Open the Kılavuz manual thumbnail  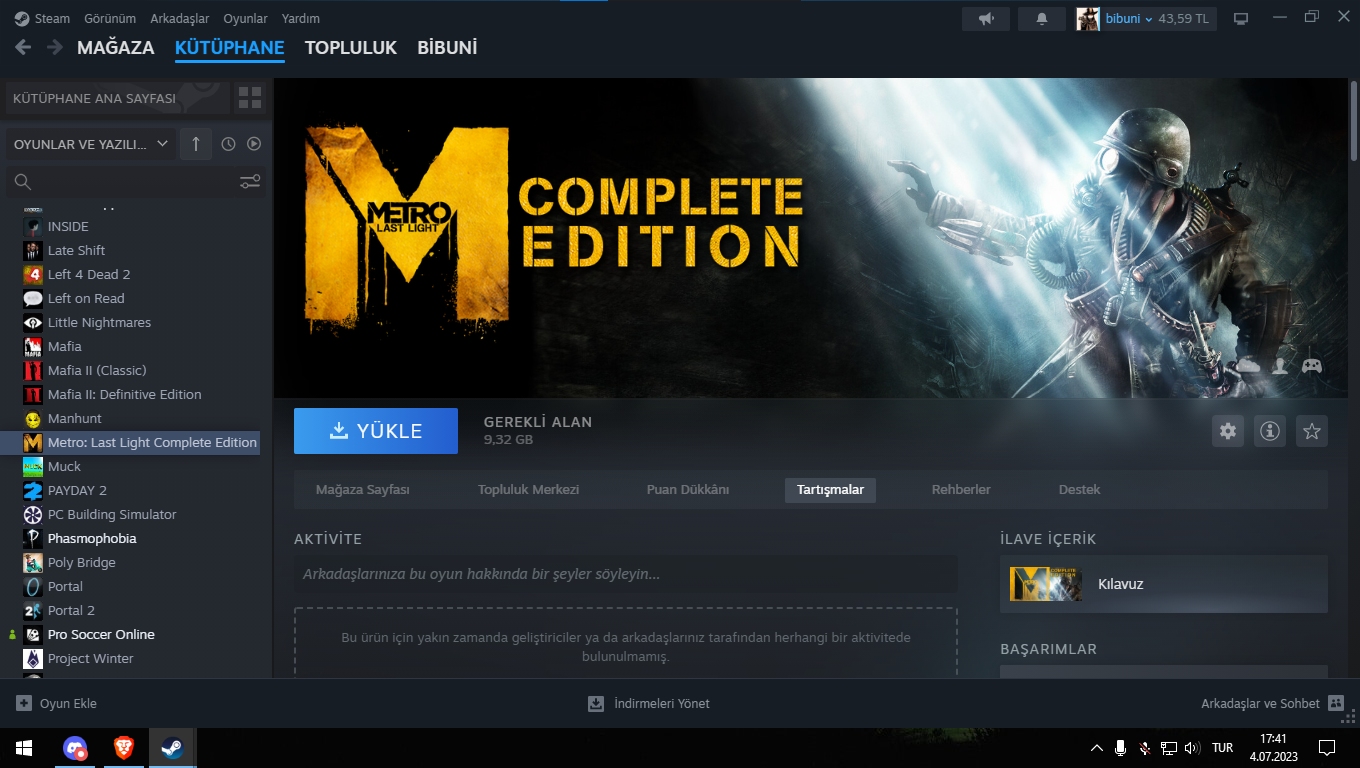[1046, 584]
